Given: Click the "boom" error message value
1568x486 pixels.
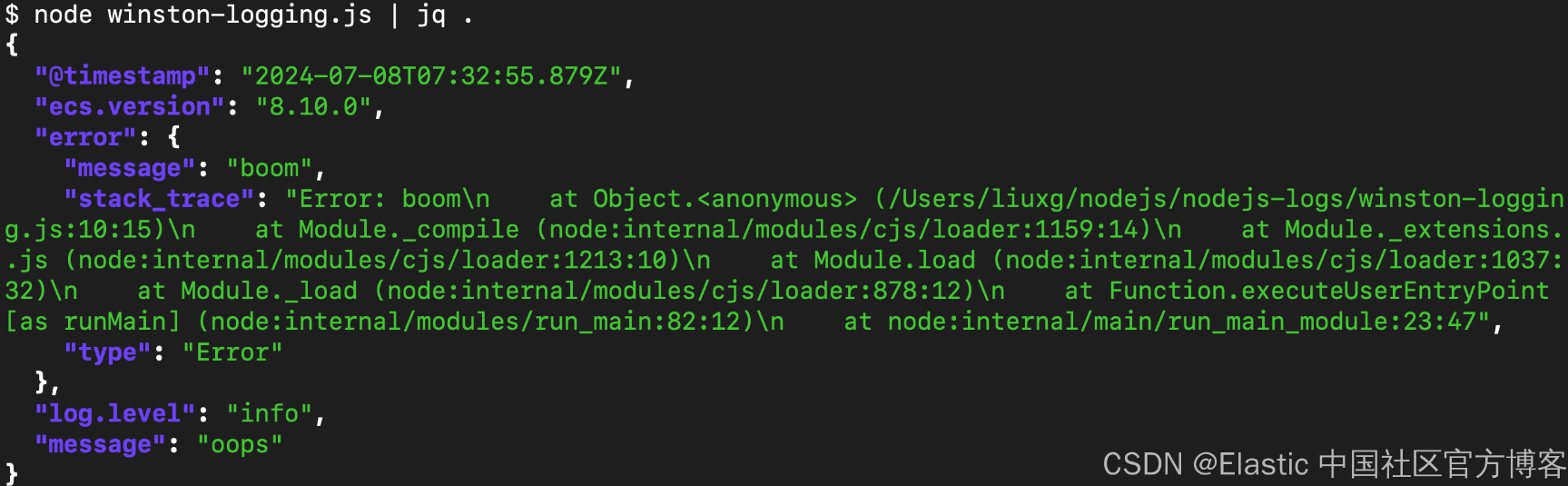Looking at the screenshot, I should point(270,169).
